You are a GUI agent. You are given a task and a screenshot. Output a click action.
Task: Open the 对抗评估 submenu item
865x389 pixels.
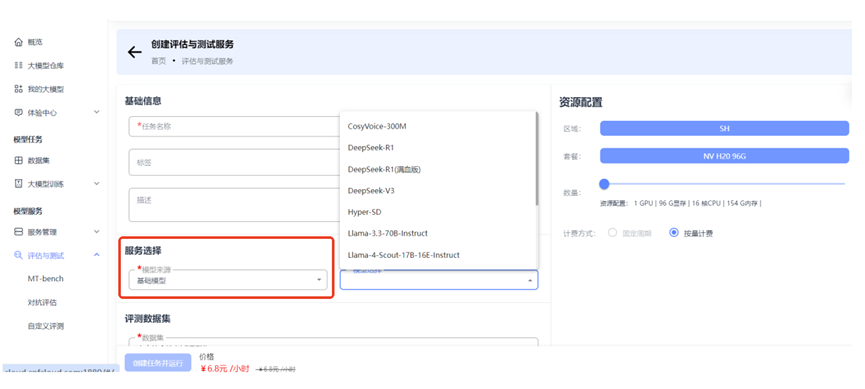[42, 302]
